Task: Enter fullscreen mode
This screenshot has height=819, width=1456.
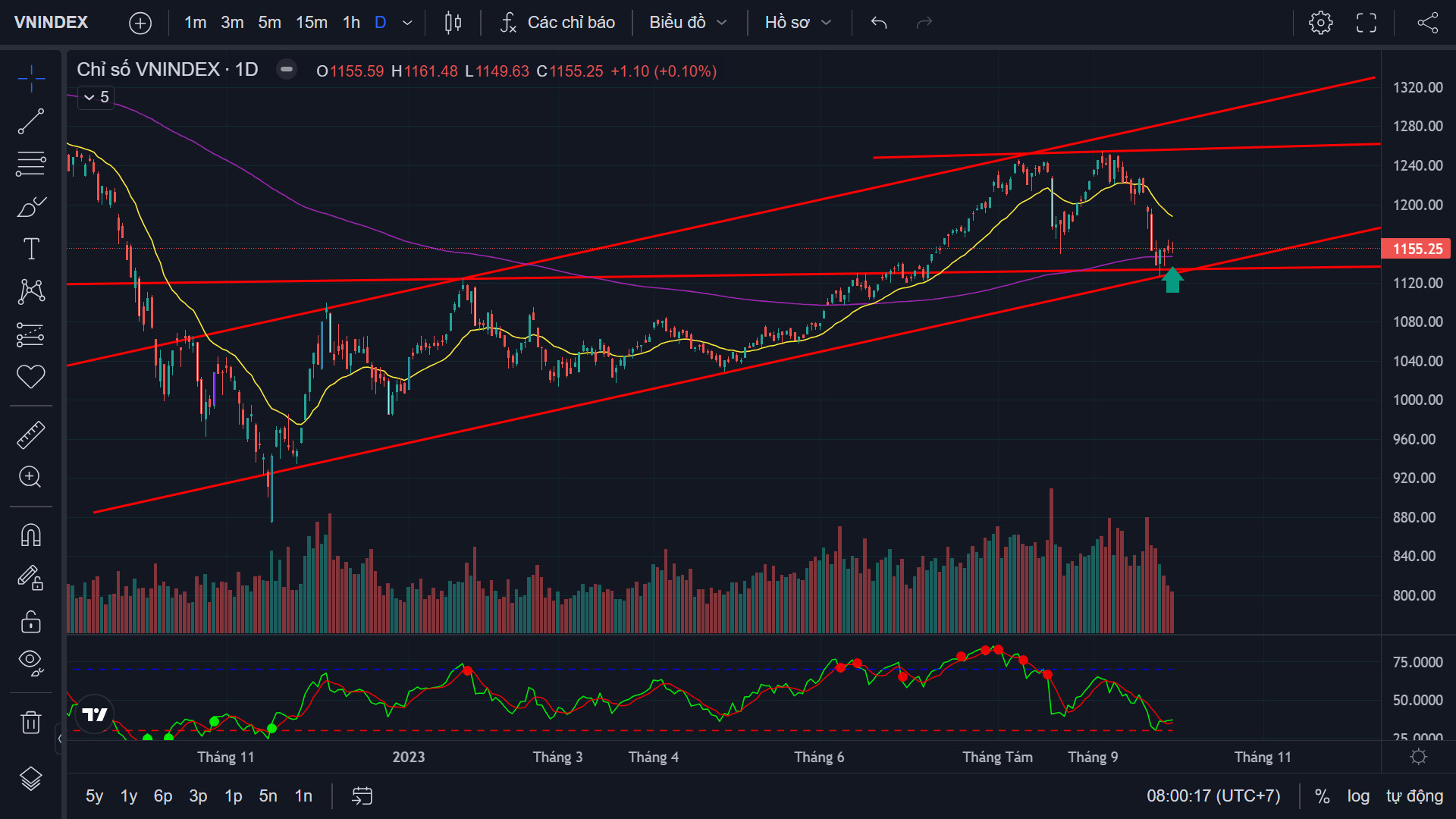Action: point(1367,23)
